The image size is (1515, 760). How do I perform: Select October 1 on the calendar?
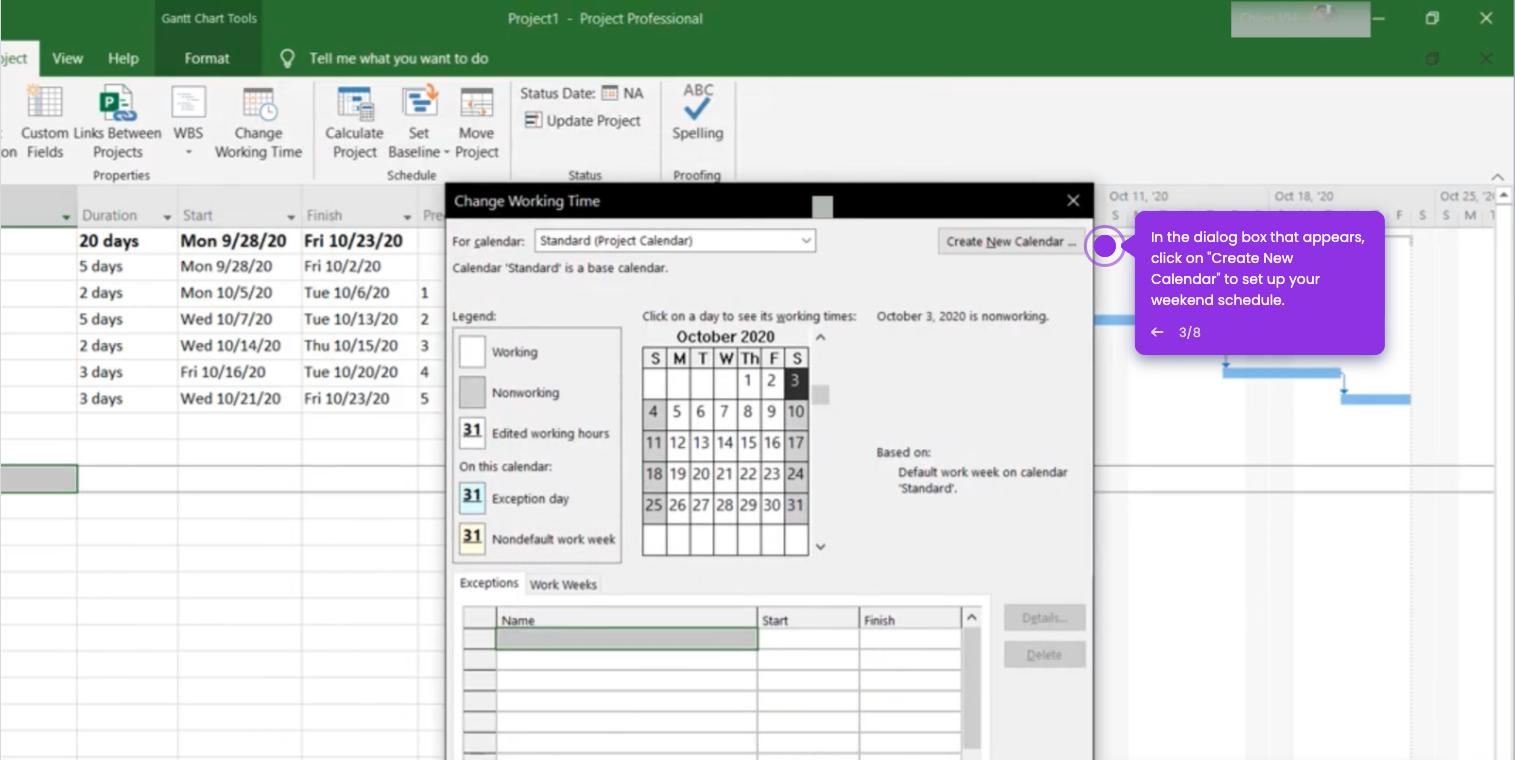pos(749,381)
